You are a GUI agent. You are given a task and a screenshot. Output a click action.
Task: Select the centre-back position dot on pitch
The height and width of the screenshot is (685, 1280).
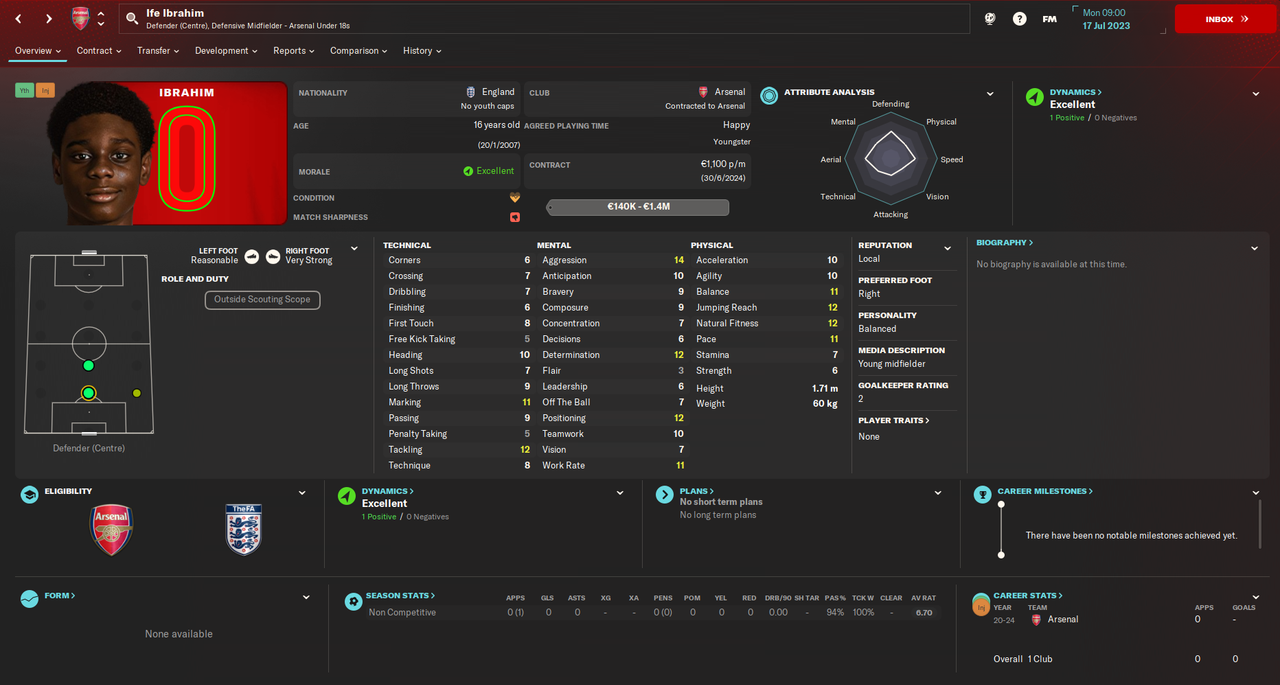click(88, 393)
